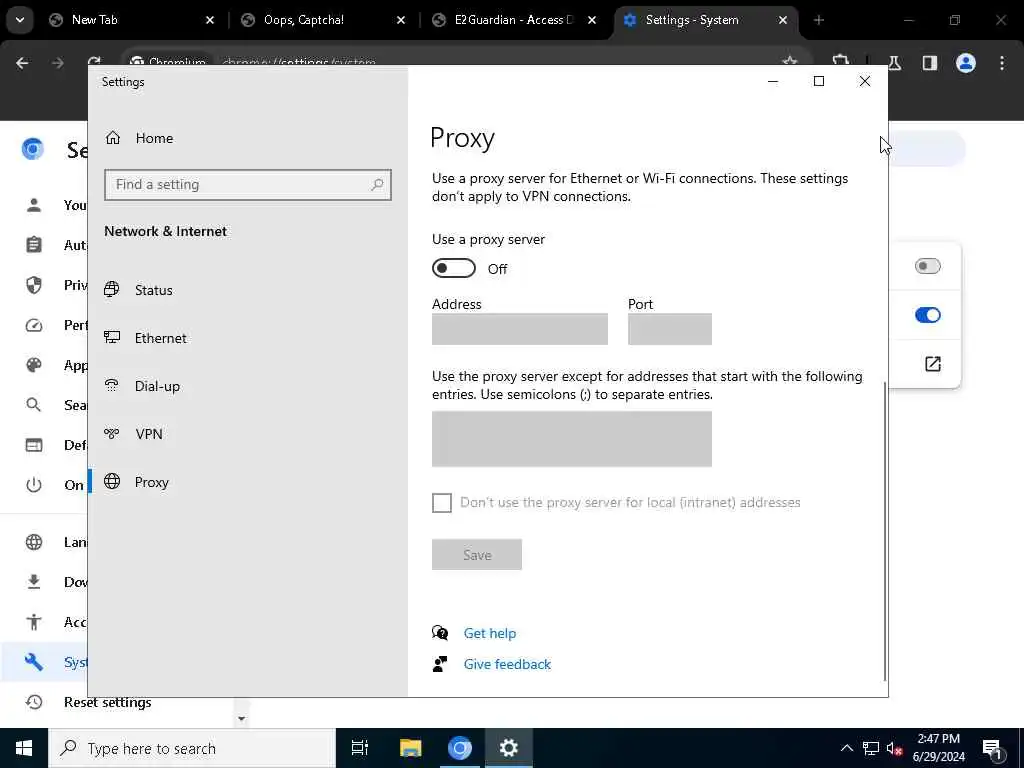Toggle the enabled blue switch in Chromium settings
Viewport: 1024px width, 768px height.
928,315
